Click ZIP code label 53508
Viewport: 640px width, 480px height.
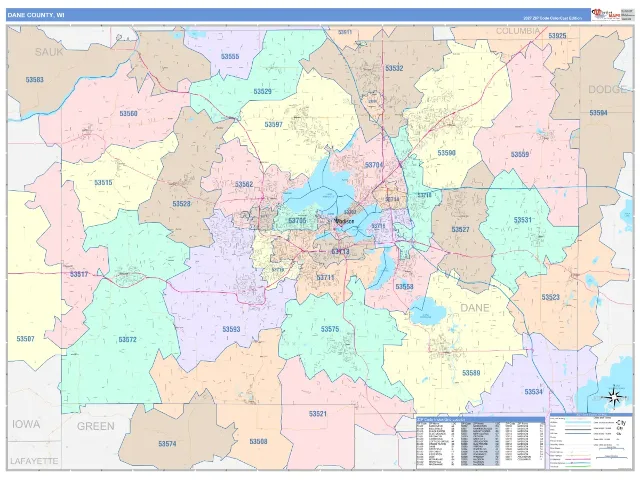(258, 441)
